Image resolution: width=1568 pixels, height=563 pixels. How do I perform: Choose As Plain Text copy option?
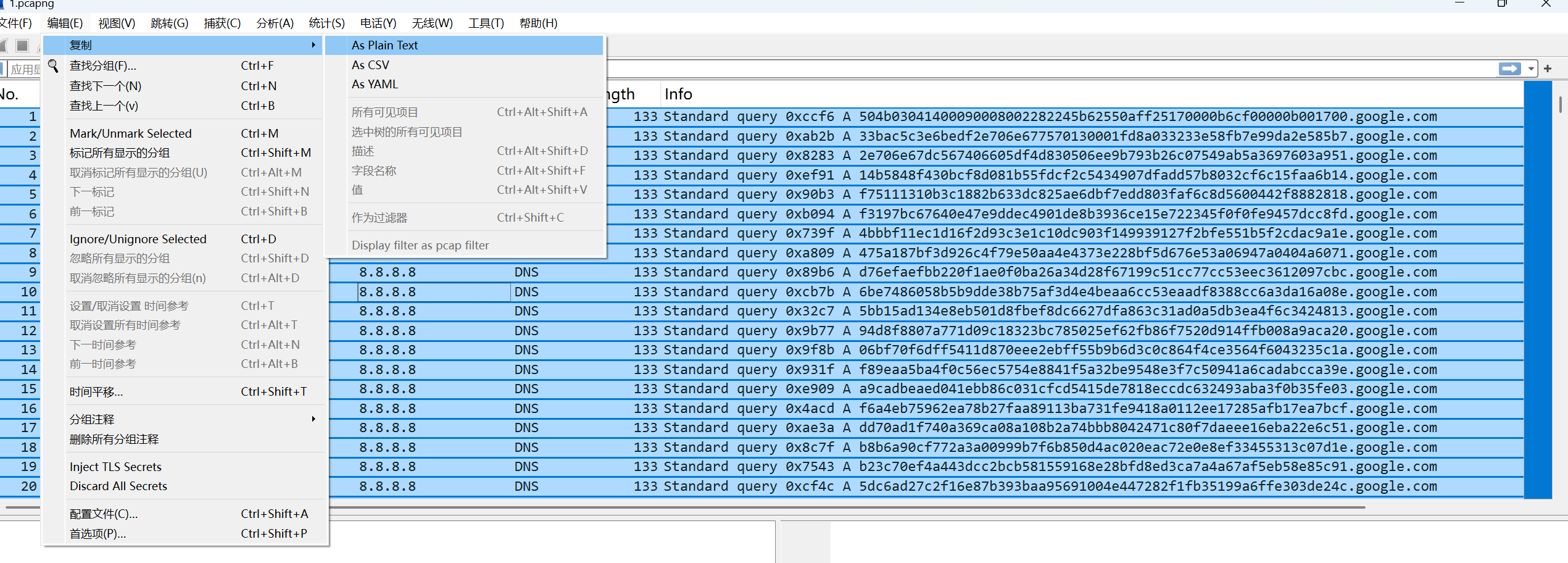pos(464,45)
